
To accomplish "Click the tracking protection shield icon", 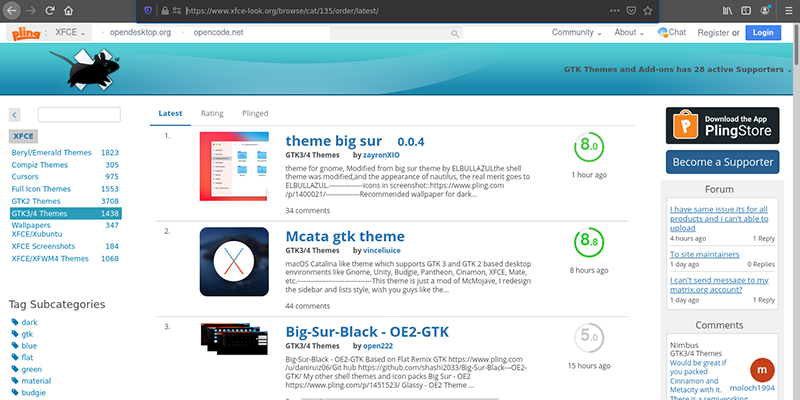I will pos(148,11).
